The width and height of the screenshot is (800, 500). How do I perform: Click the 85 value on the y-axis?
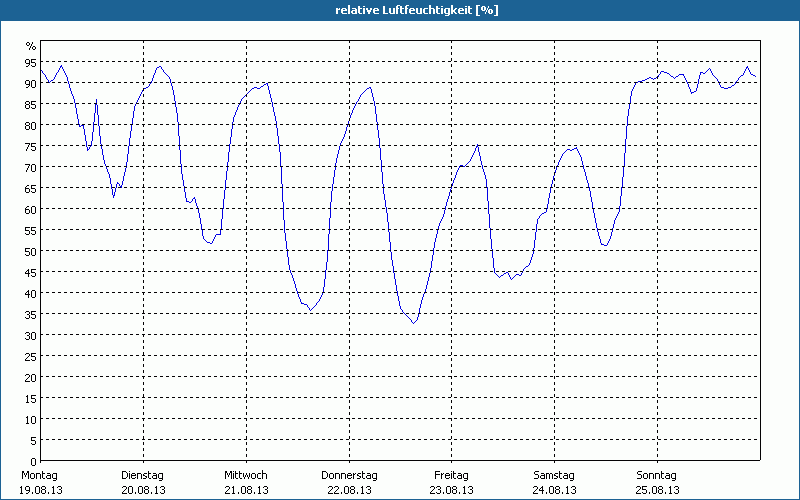31,104
